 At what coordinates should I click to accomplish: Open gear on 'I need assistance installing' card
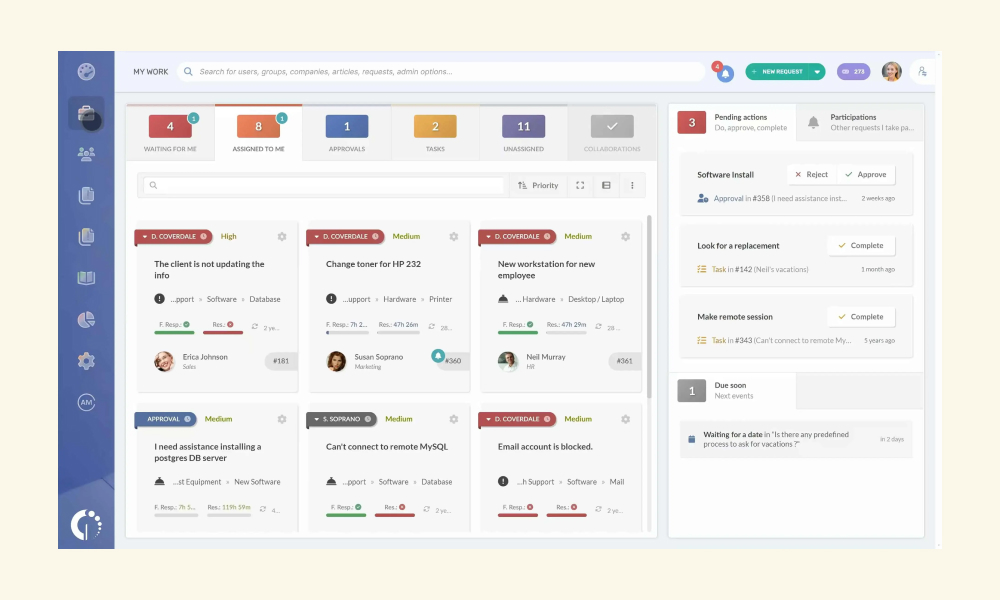tap(282, 419)
